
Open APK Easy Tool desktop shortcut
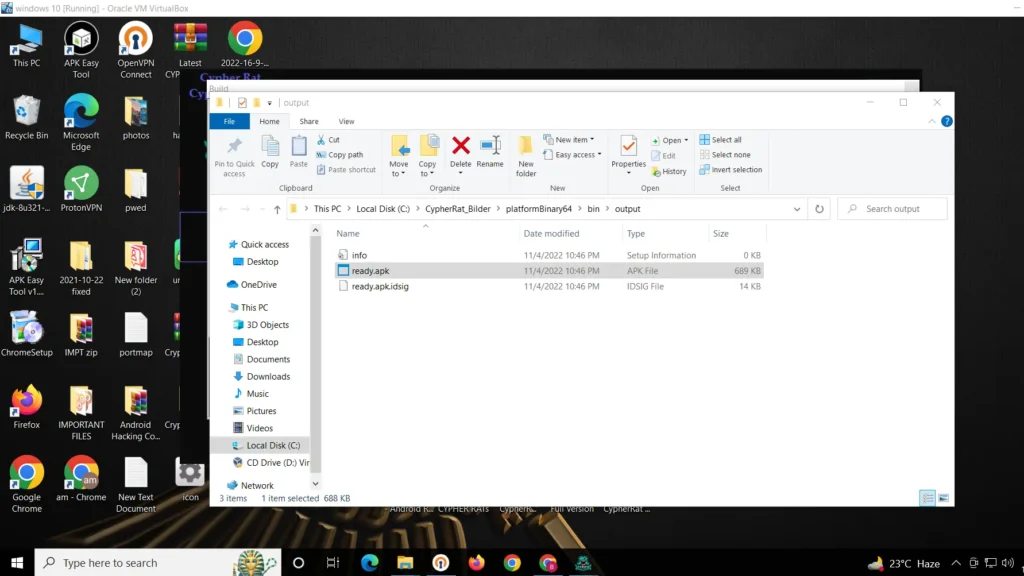pyautogui.click(x=81, y=50)
